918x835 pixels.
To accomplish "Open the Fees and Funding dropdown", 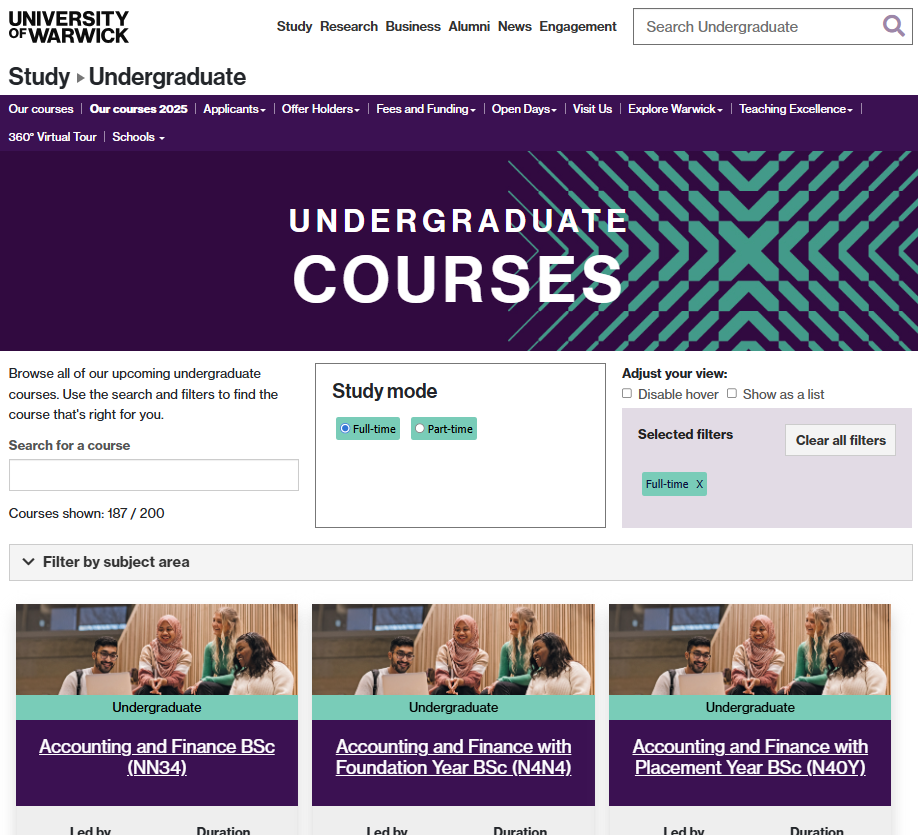I will 426,109.
